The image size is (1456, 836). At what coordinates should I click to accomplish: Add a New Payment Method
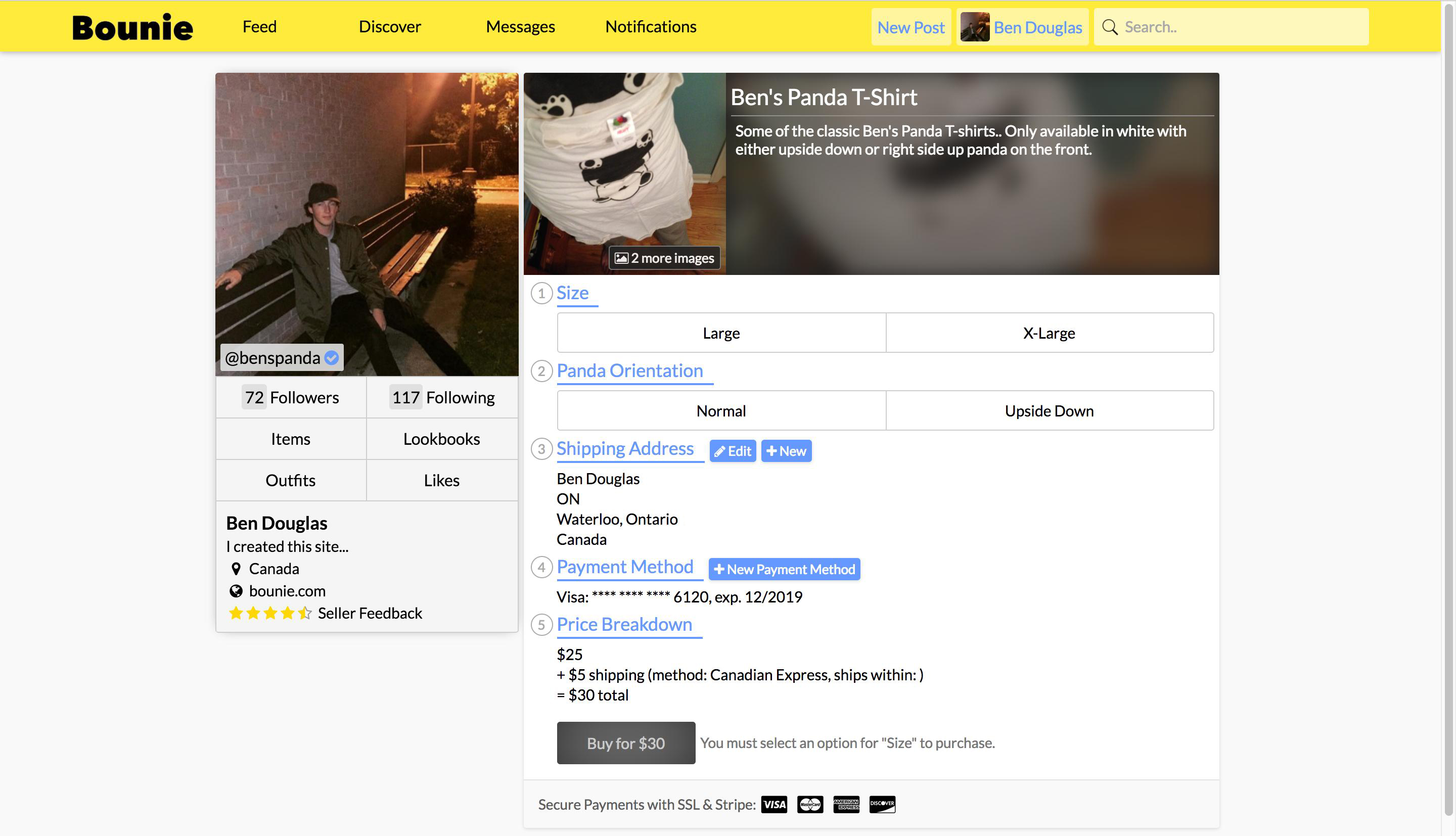coord(784,569)
